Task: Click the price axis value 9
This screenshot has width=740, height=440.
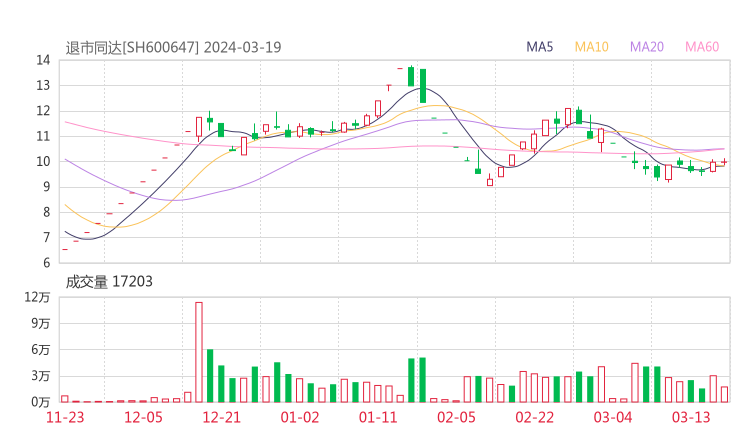Action: click(x=46, y=187)
